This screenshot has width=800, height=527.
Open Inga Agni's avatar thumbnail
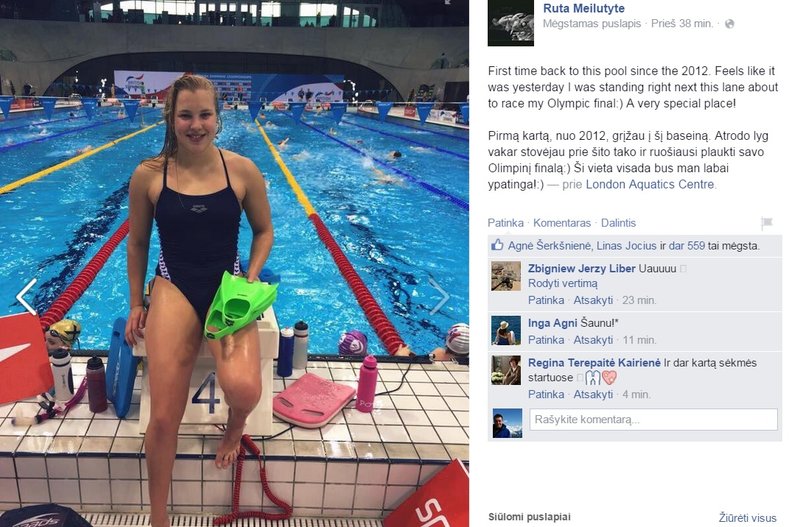click(506, 331)
